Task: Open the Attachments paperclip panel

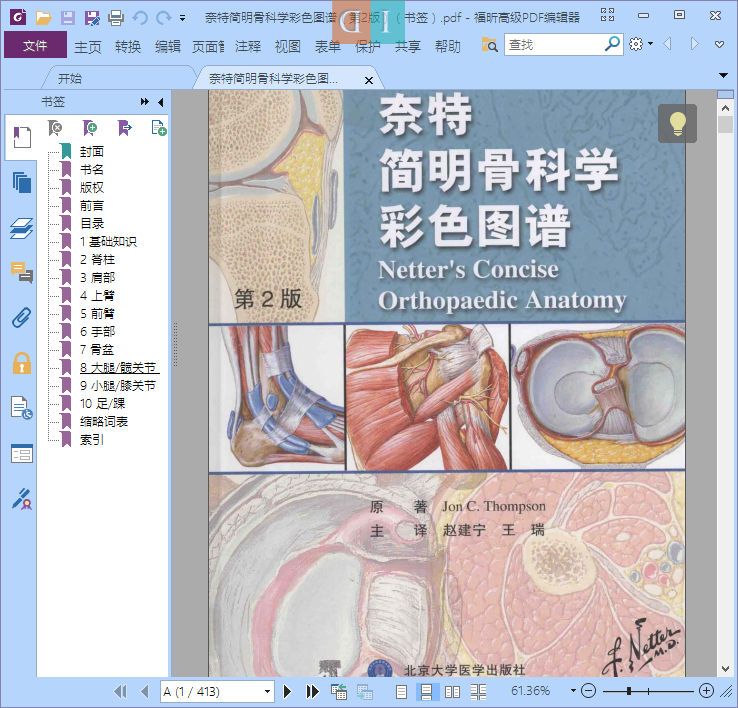Action: click(22, 318)
